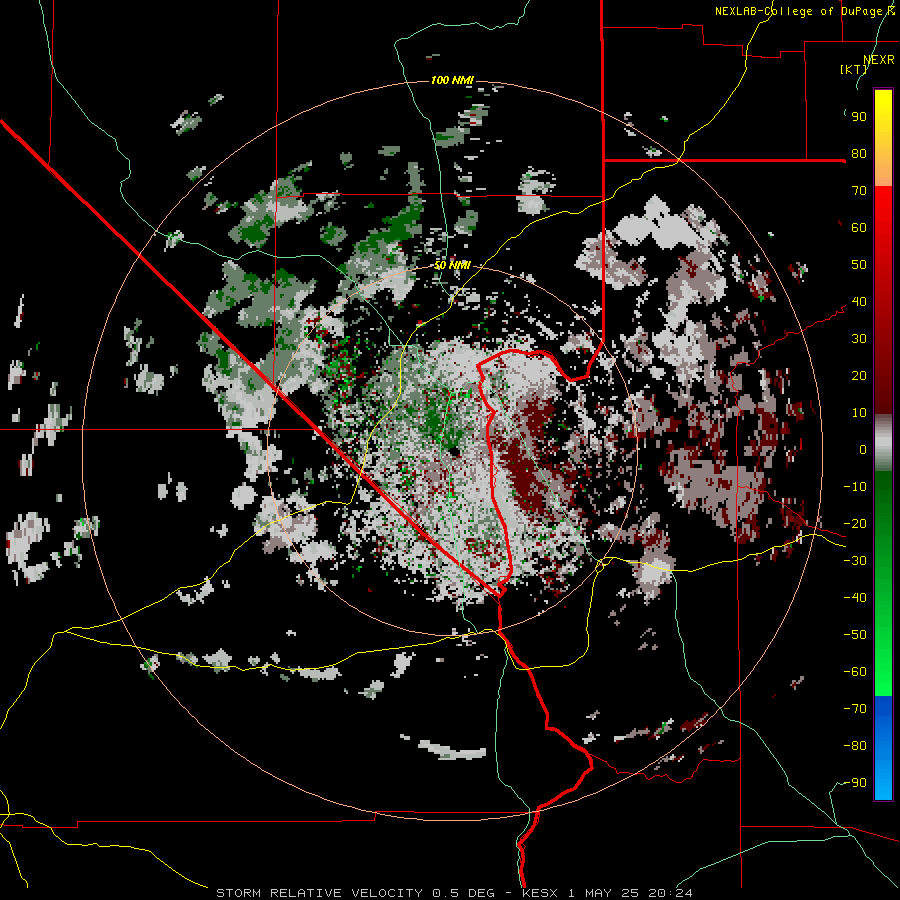This screenshot has height=900, width=900.
Task: Select the -60 value on velocity scale
Action: [855, 672]
